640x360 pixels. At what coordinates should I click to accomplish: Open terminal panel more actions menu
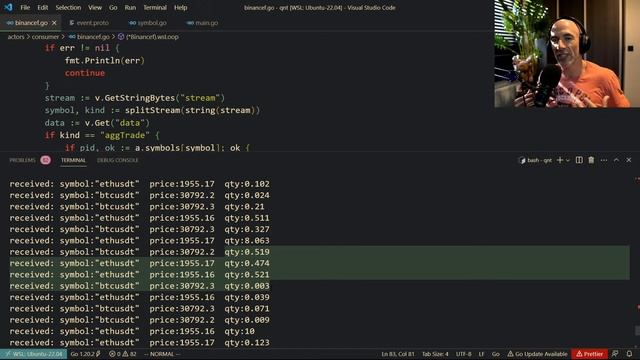(x=604, y=160)
